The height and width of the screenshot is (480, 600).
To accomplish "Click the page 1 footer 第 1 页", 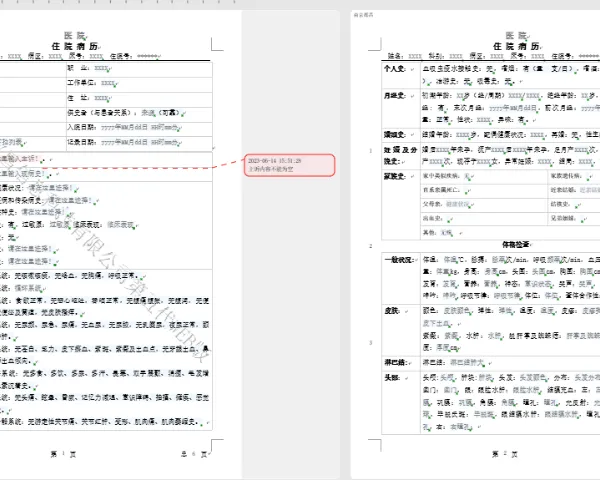I will click(63, 454).
